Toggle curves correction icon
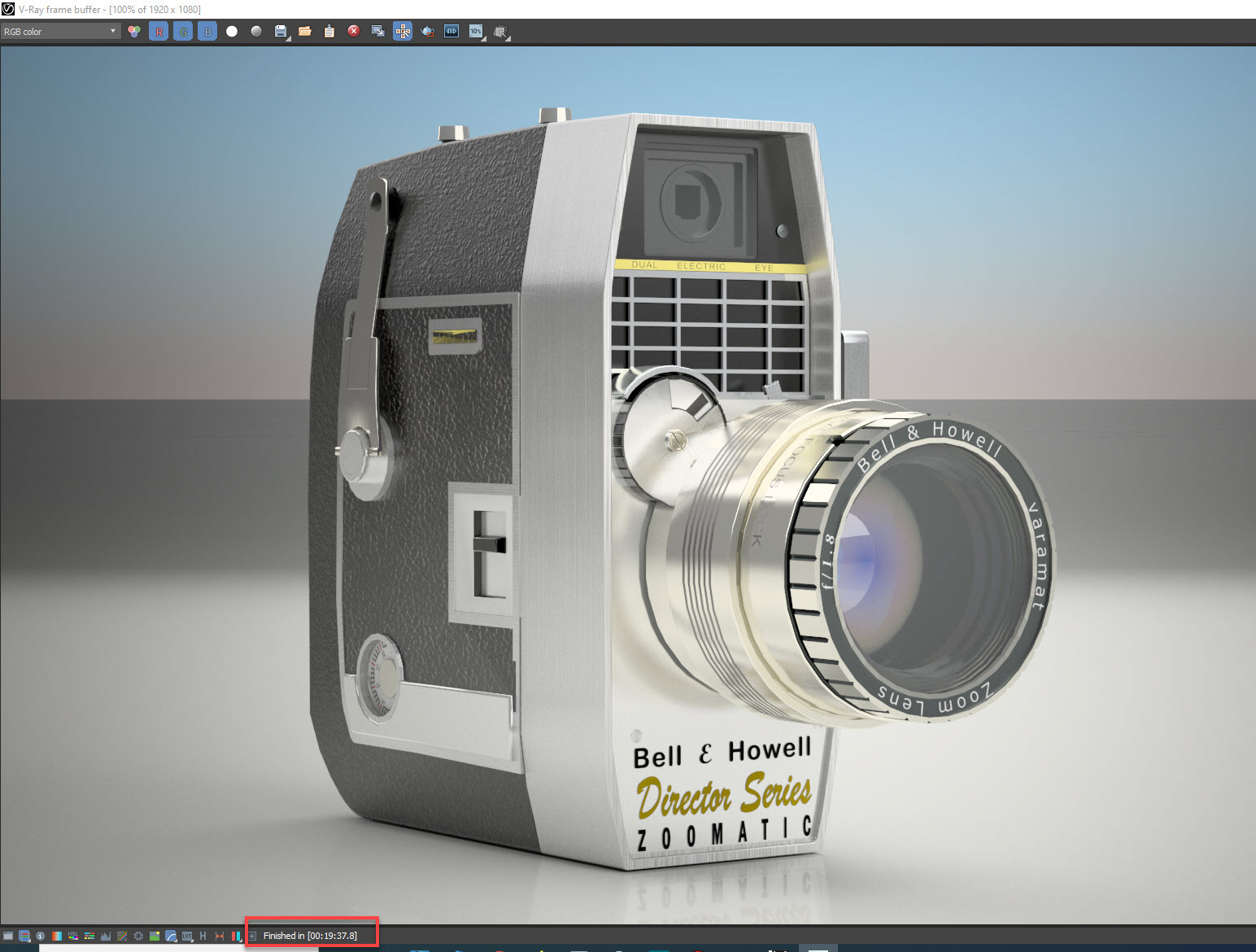Screen dimensions: 1256x952 [122, 936]
